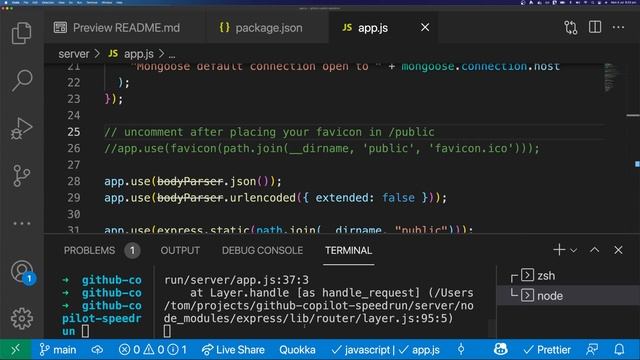
Task: Click the favicon comment on line 26
Action: pos(322,148)
